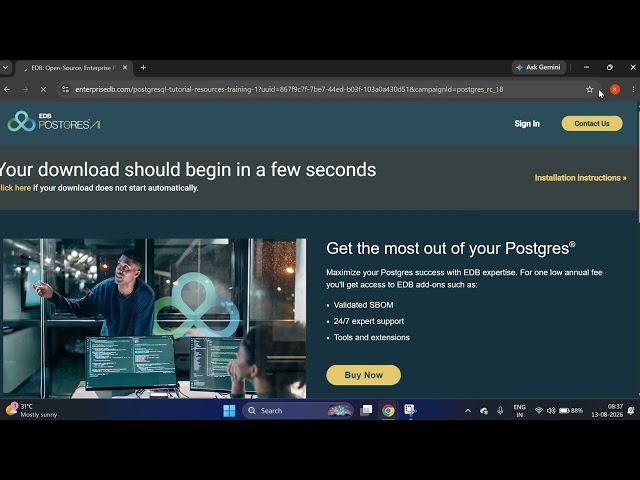This screenshot has width=640, height=480.
Task: Go back using browser back arrow
Action: [x=7, y=89]
